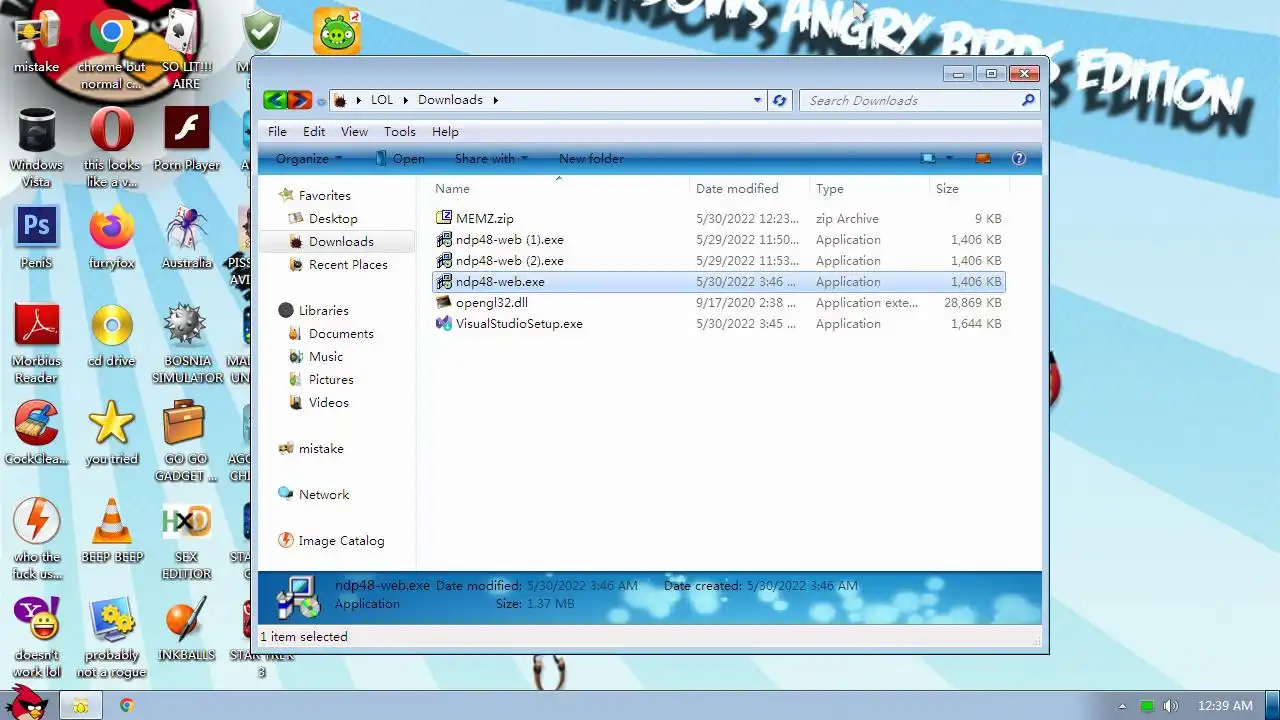The height and width of the screenshot is (720, 1280).
Task: Sort by the Type column header
Action: point(868,188)
